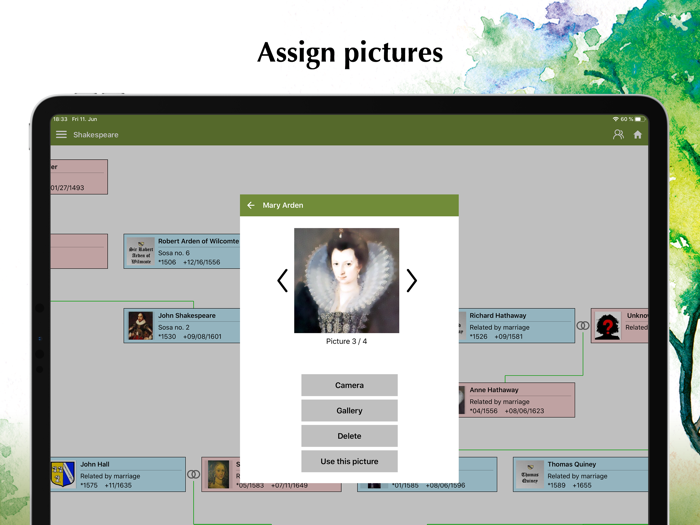The width and height of the screenshot is (700, 525).
Task: Click 'Related by marriage' on Anne Hathaway card
Action: [x=499, y=401]
